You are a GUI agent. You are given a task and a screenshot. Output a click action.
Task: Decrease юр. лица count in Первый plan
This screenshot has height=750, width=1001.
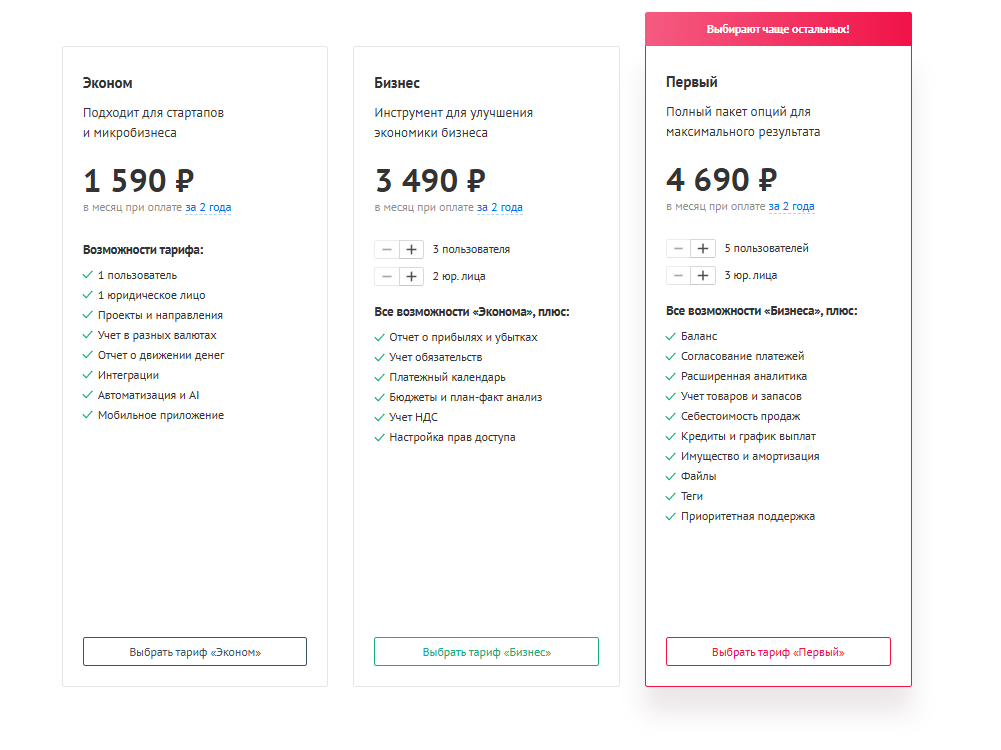point(678,275)
